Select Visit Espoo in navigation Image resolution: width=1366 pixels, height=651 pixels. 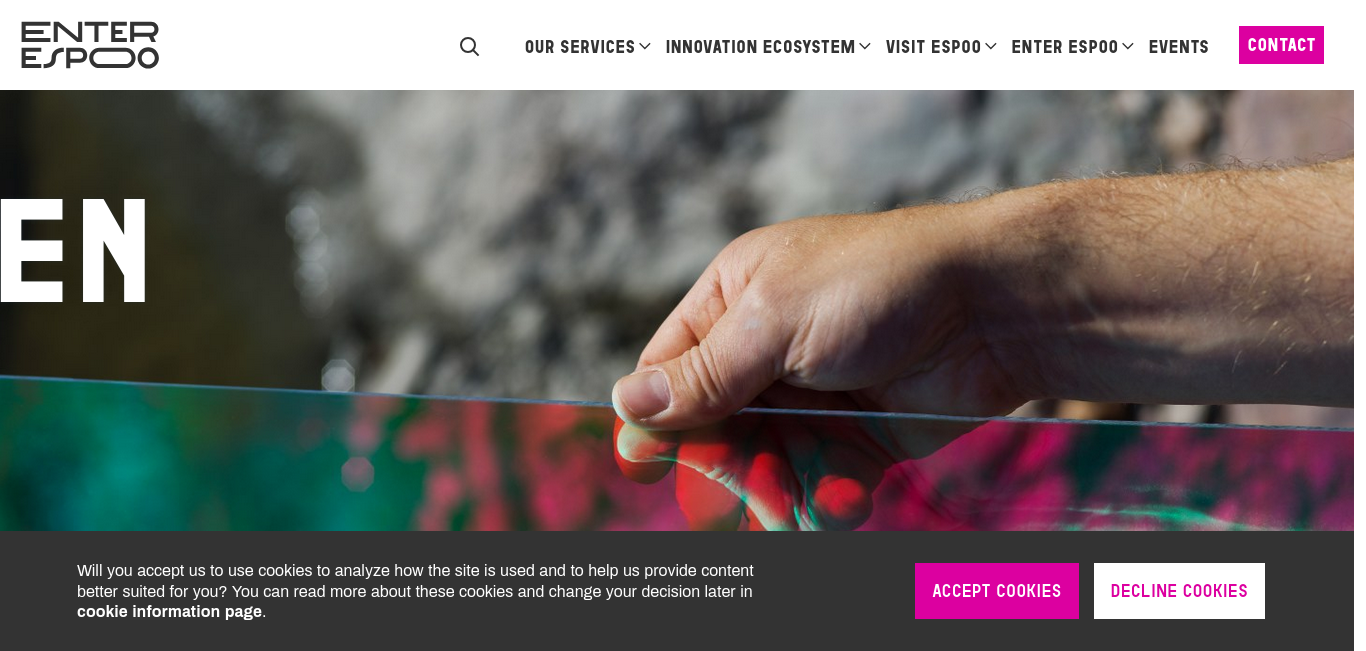point(933,47)
